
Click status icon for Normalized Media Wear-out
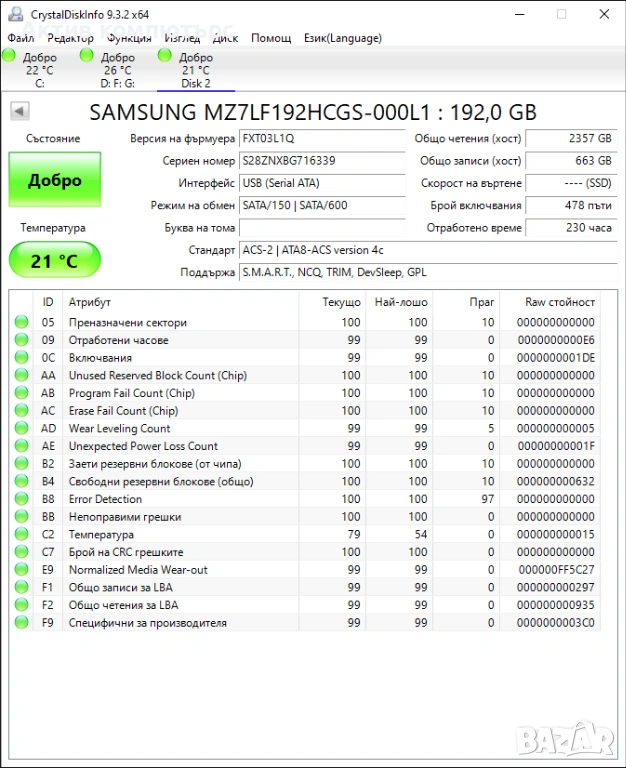click(22, 570)
